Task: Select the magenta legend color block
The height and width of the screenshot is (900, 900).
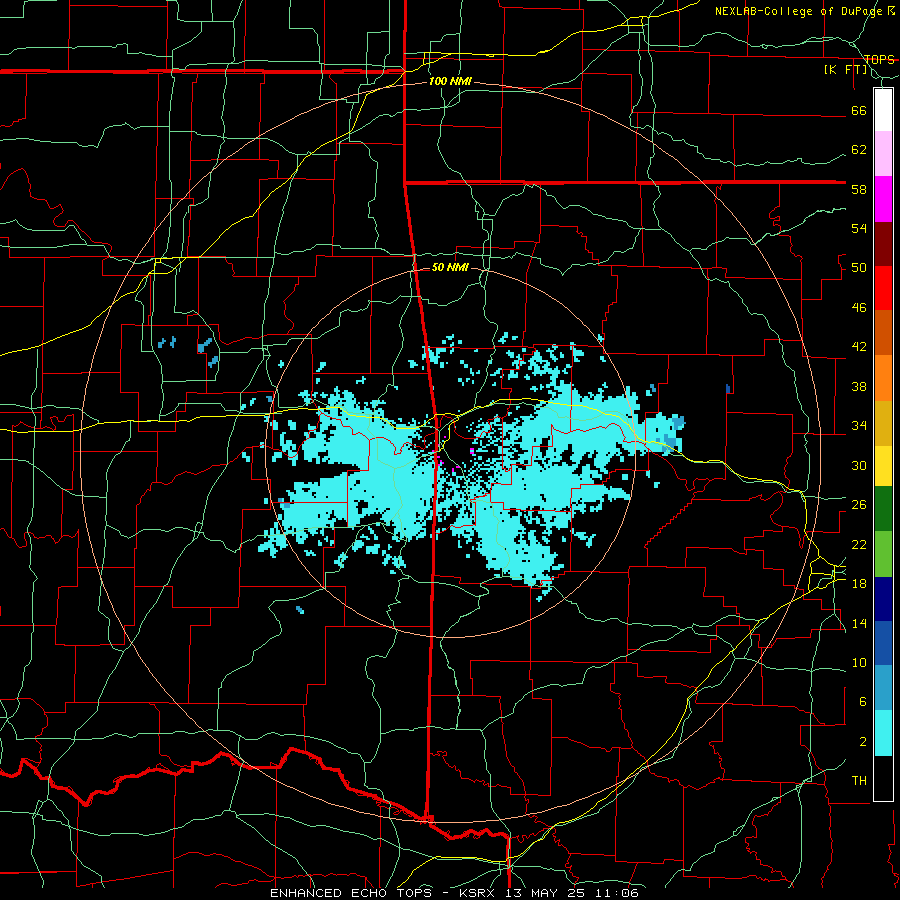Action: point(883,199)
